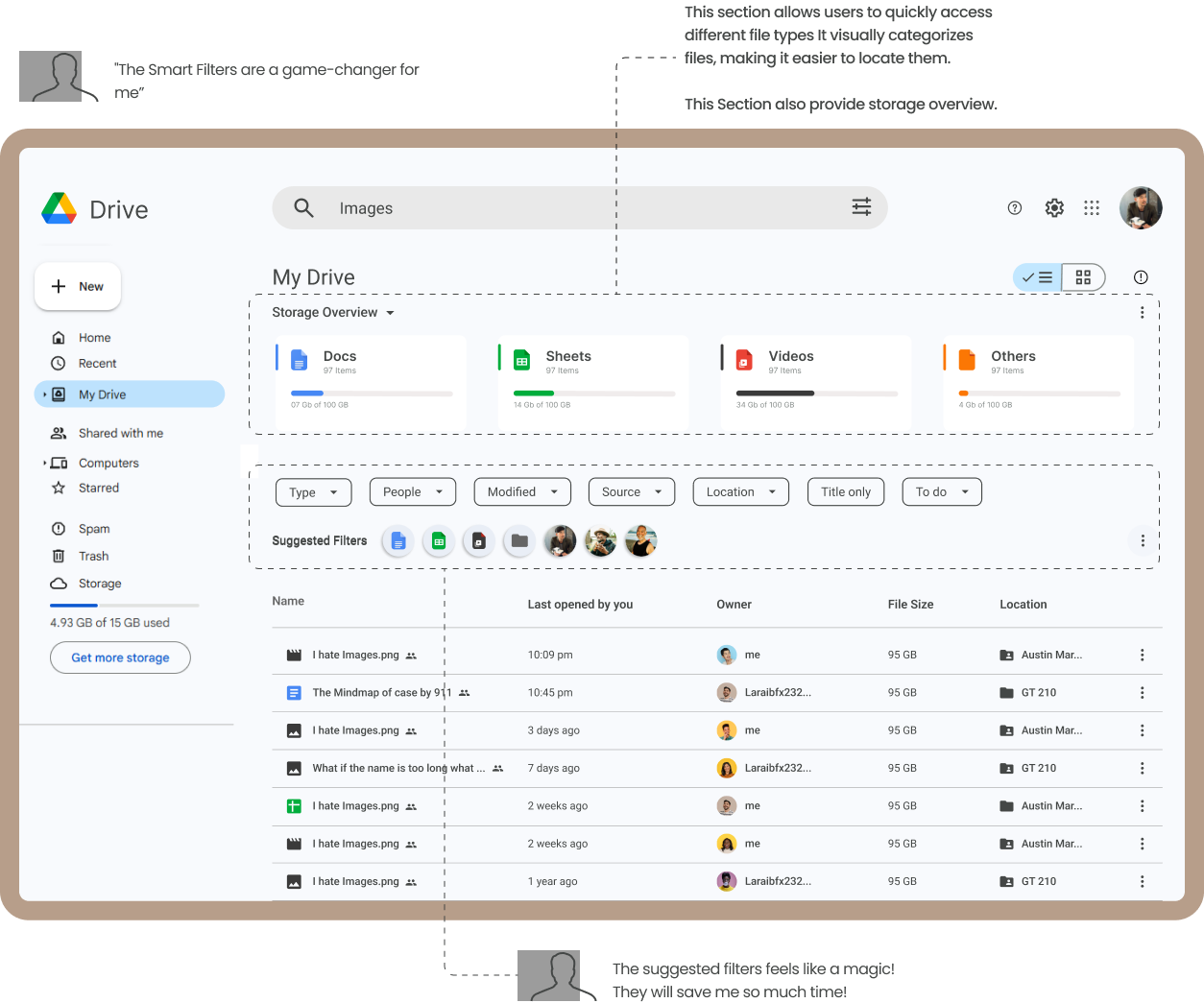
Task: Click the Others file type icon
Action: (967, 360)
